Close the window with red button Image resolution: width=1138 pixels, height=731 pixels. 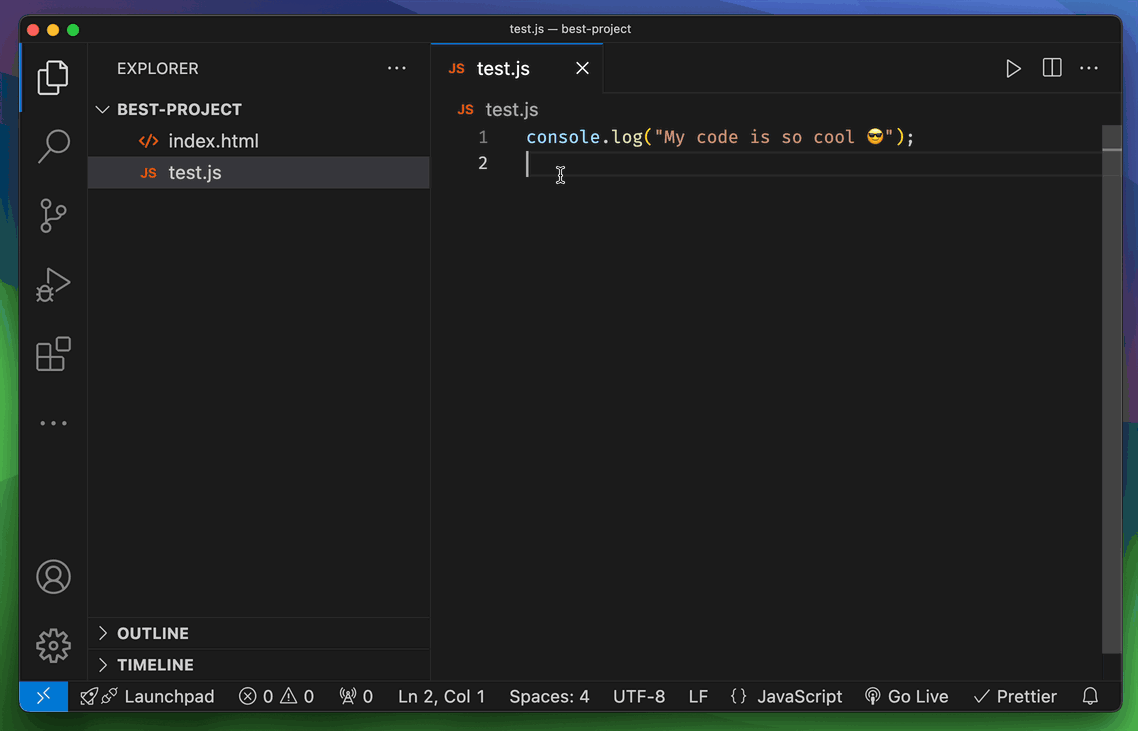click(33, 30)
